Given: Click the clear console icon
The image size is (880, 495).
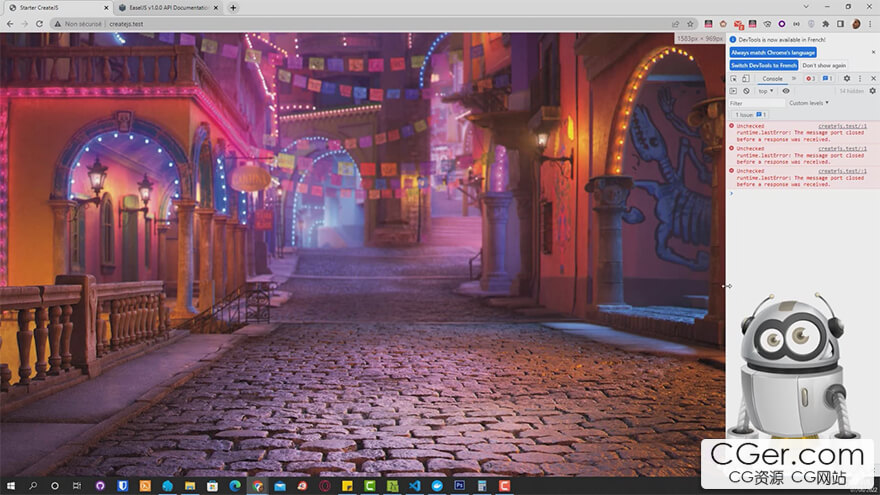Looking at the screenshot, I should click(746, 91).
